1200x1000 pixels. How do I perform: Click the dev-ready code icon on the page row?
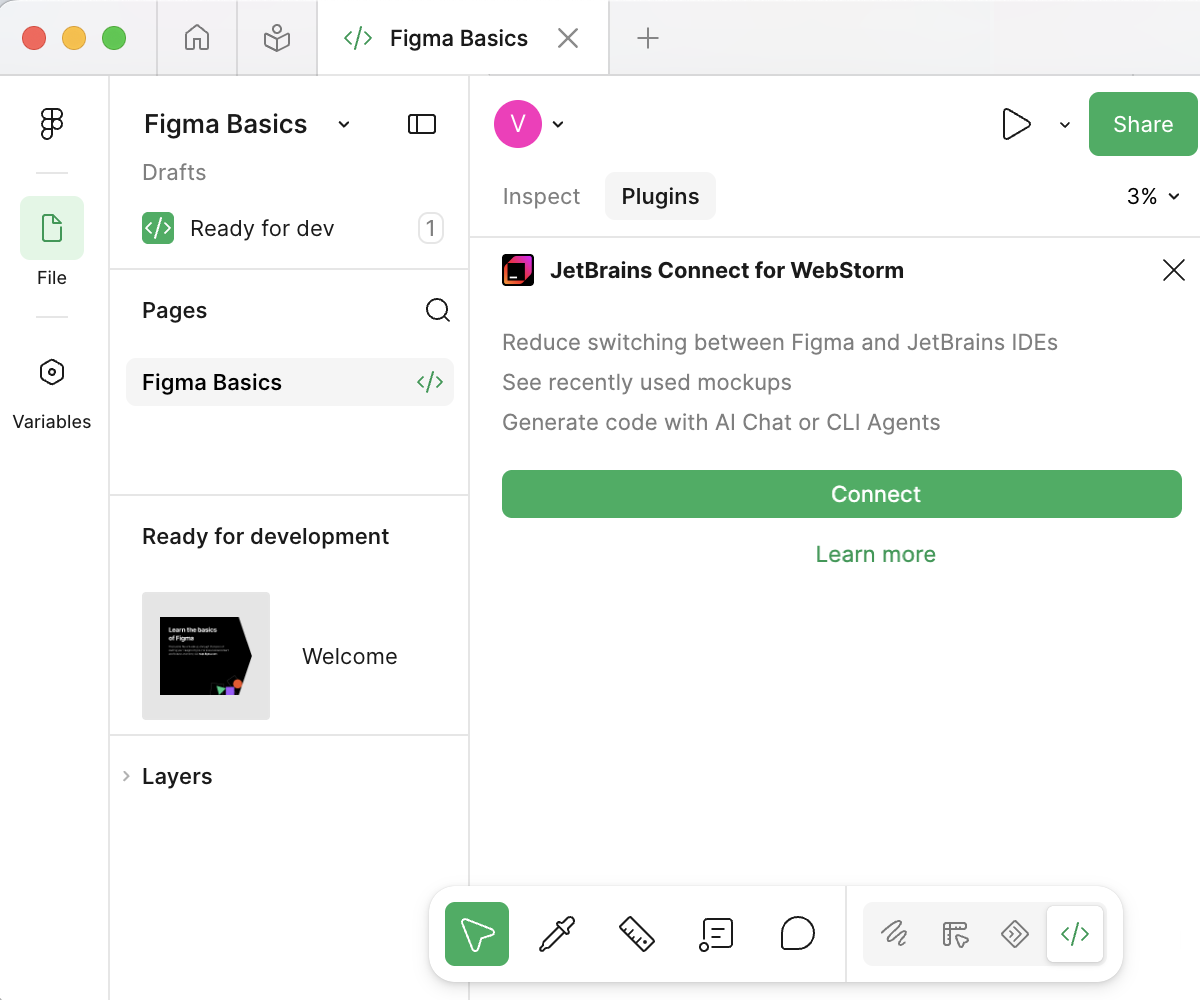pos(430,382)
